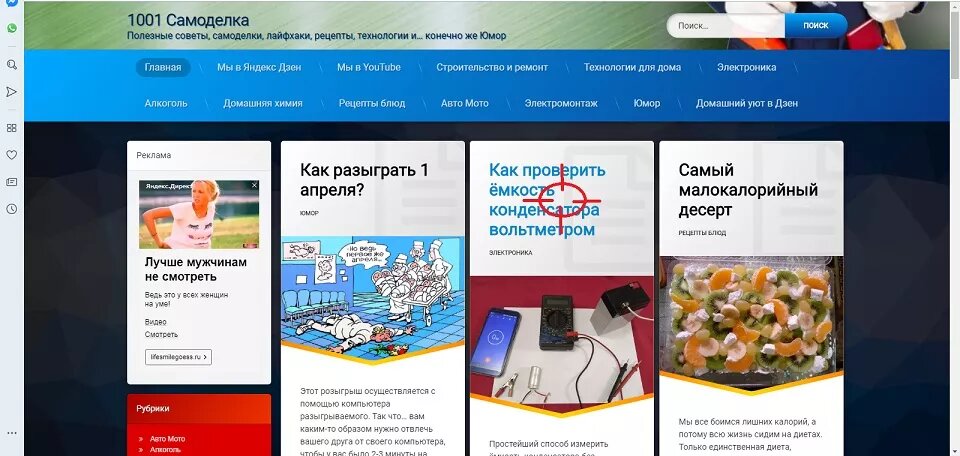
Task: Open the speed dial grid icon
Action: 12,128
